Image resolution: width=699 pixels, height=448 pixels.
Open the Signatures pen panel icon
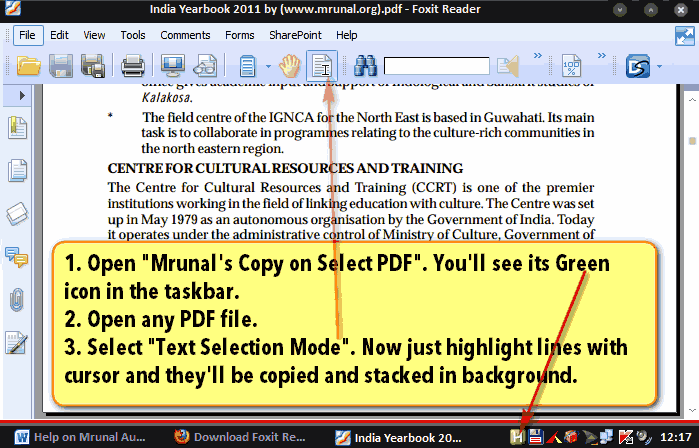(x=17, y=342)
